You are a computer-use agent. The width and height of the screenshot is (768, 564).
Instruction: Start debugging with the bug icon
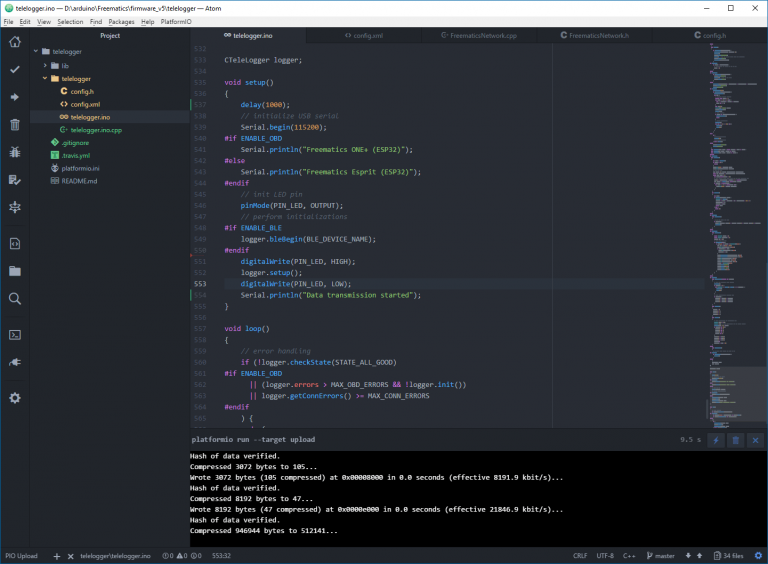point(14,152)
